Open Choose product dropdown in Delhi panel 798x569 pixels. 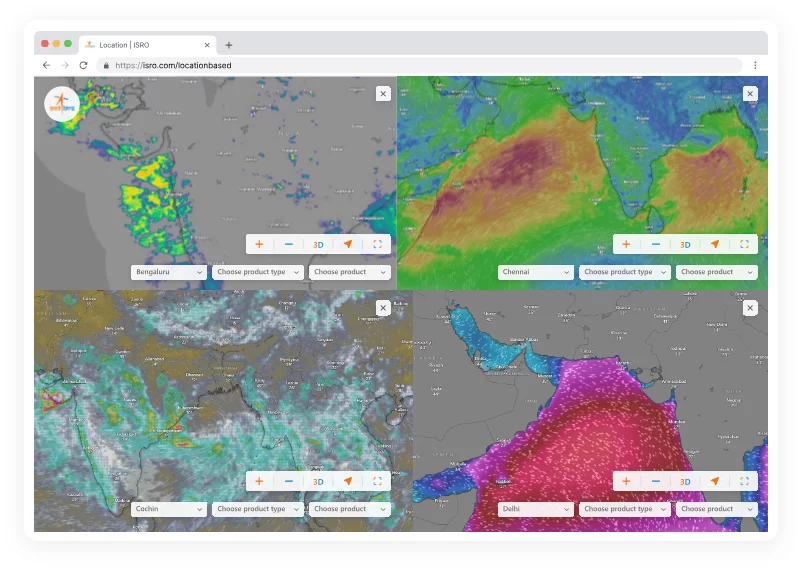pyautogui.click(x=717, y=509)
